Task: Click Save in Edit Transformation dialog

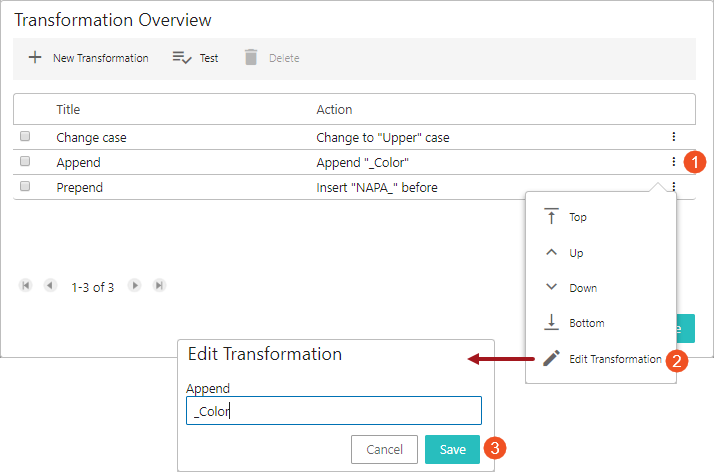Action: pos(452,449)
